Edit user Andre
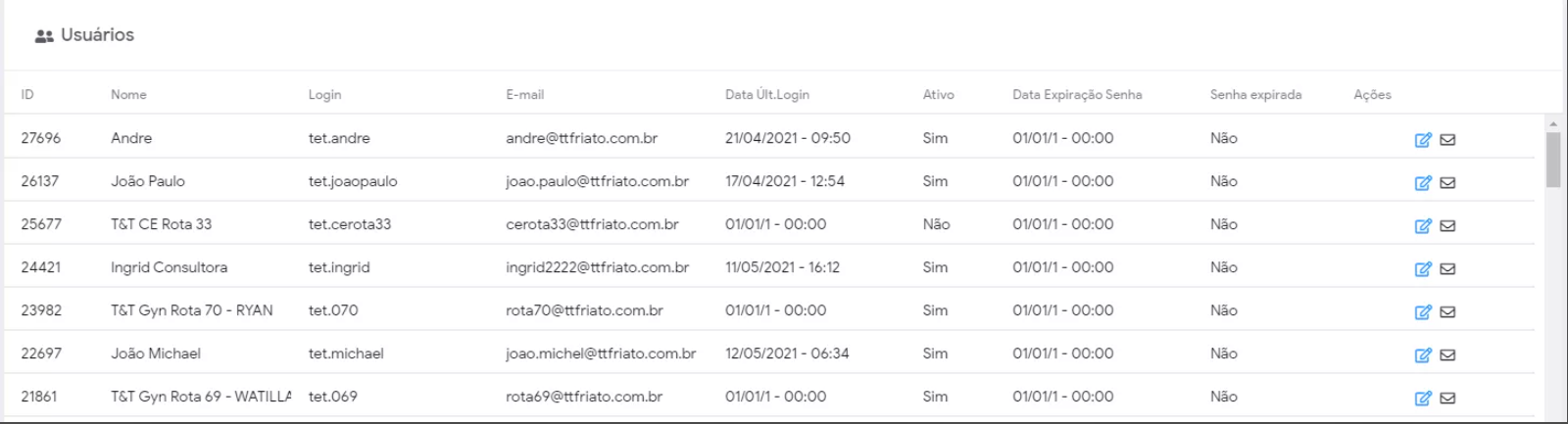1568x424 pixels. pos(1423,140)
